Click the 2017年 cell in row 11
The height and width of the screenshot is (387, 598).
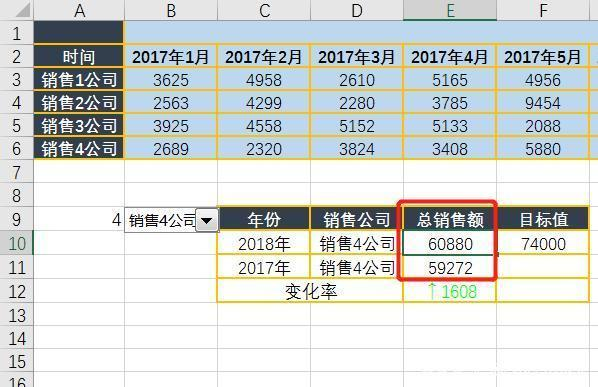click(x=264, y=267)
